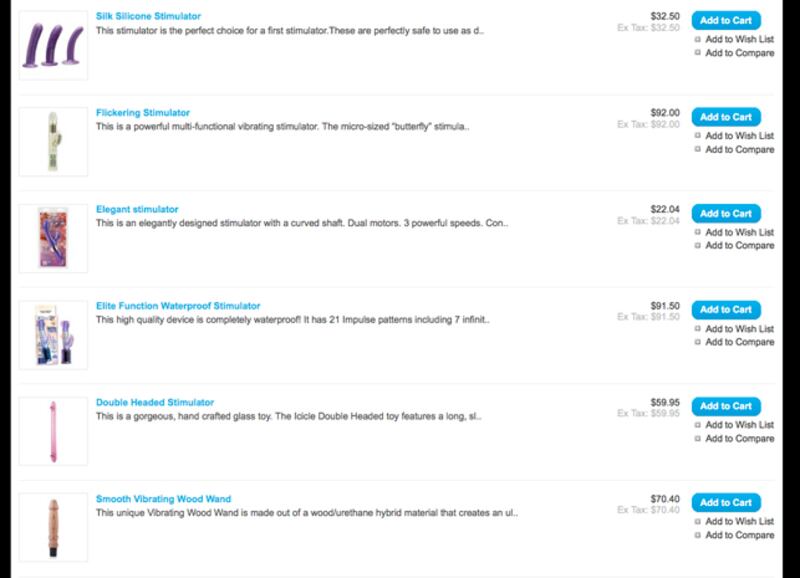Viewport: 800px width, 578px height.
Task: Add Double Headed Stimulator to cart
Action: [x=725, y=406]
